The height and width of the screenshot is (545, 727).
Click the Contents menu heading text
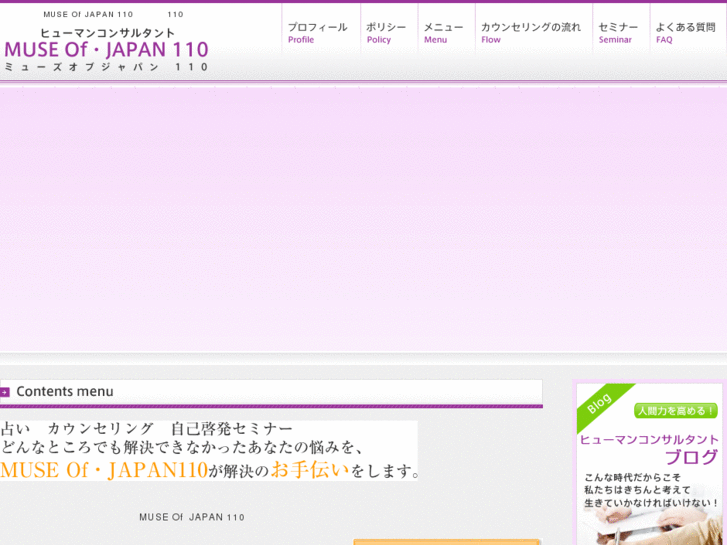click(x=65, y=391)
